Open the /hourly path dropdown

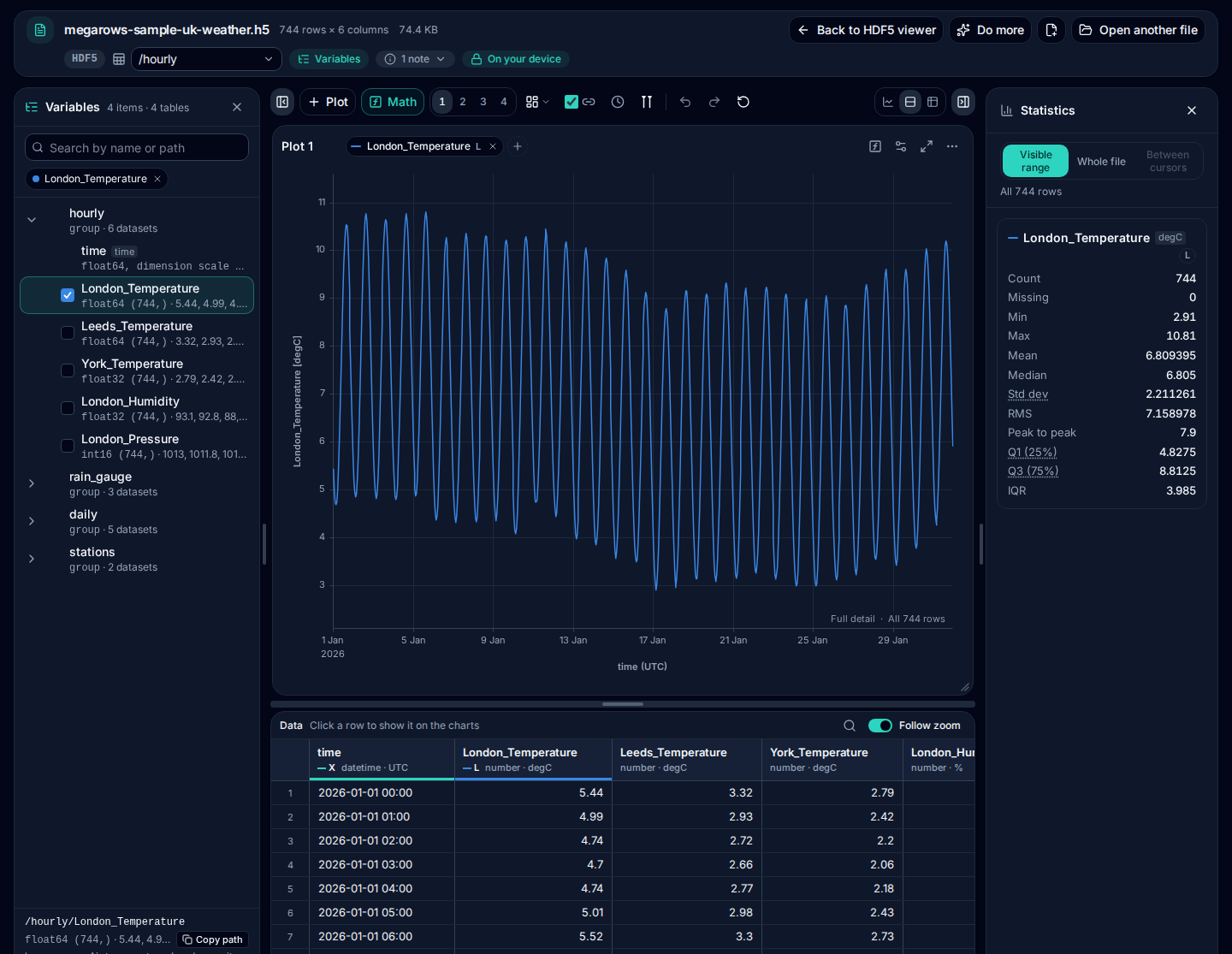(206, 59)
